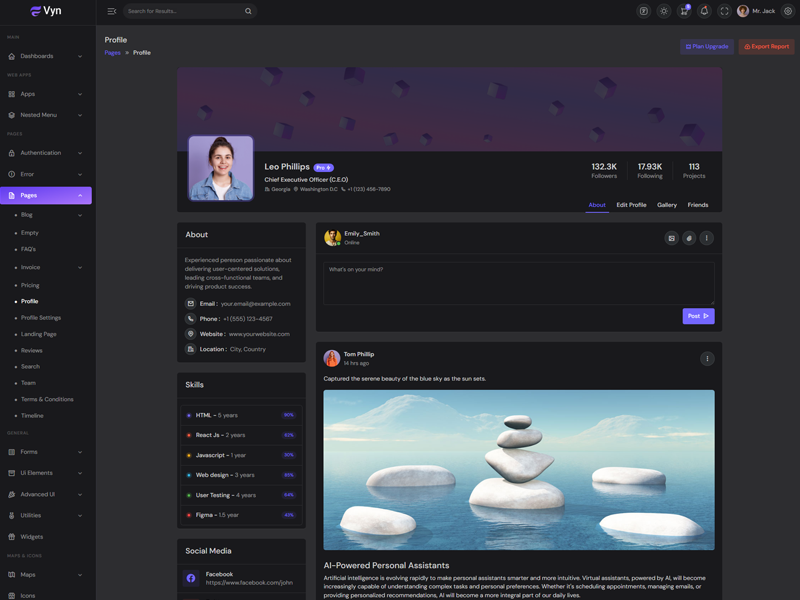Open more options on Tom Phillip's post
The width and height of the screenshot is (800, 600).
point(707,359)
